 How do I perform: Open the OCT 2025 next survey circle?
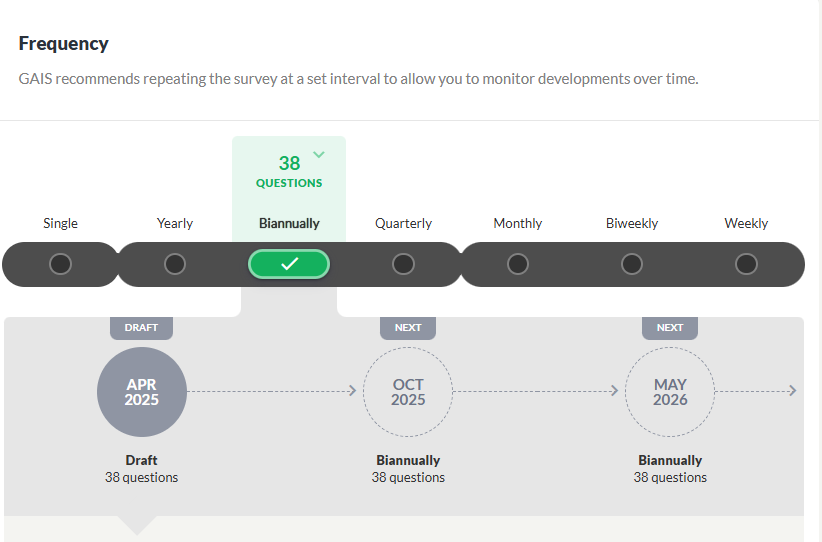point(408,392)
